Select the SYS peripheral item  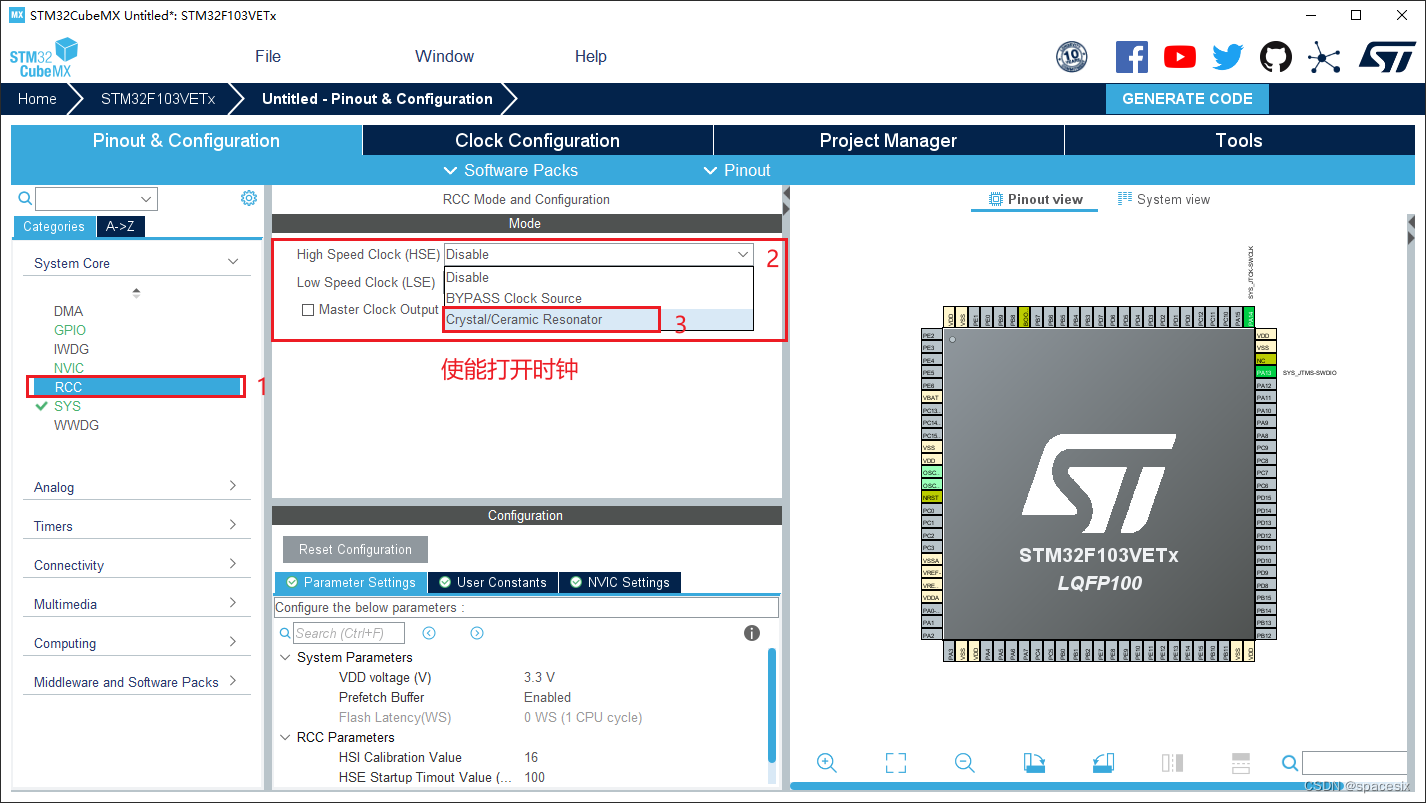[67, 406]
